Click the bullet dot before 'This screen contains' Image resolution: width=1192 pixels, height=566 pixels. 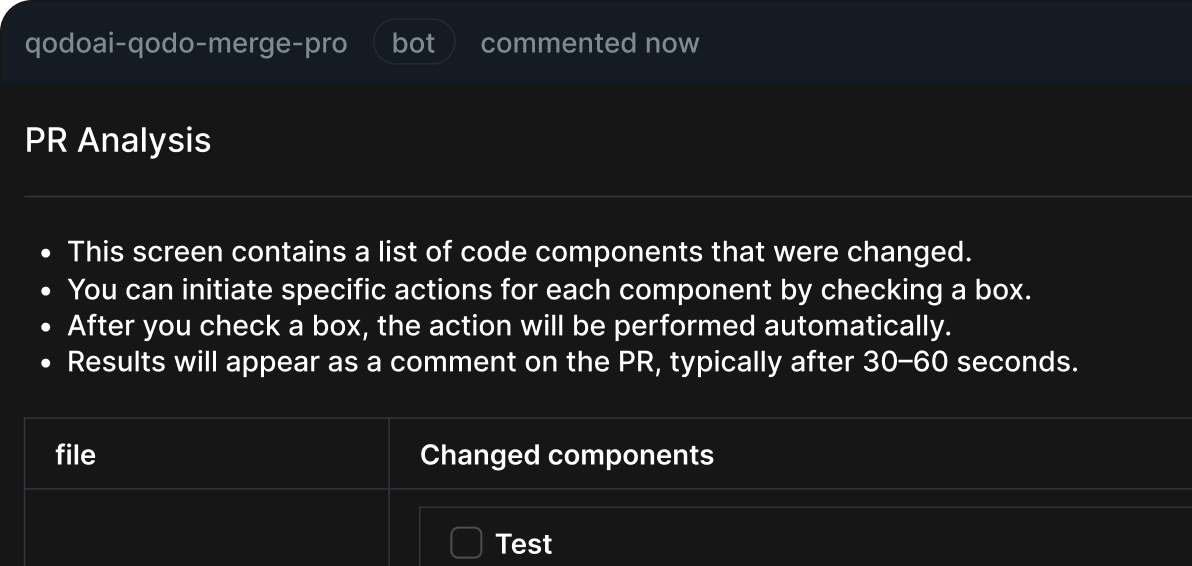pyautogui.click(x=47, y=254)
